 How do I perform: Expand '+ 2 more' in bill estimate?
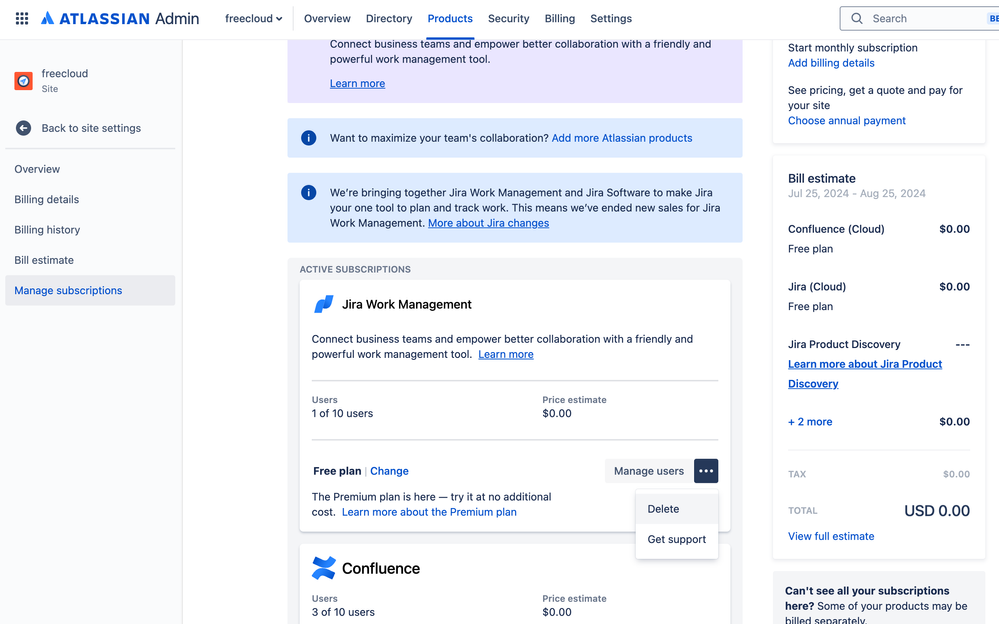click(x=810, y=422)
